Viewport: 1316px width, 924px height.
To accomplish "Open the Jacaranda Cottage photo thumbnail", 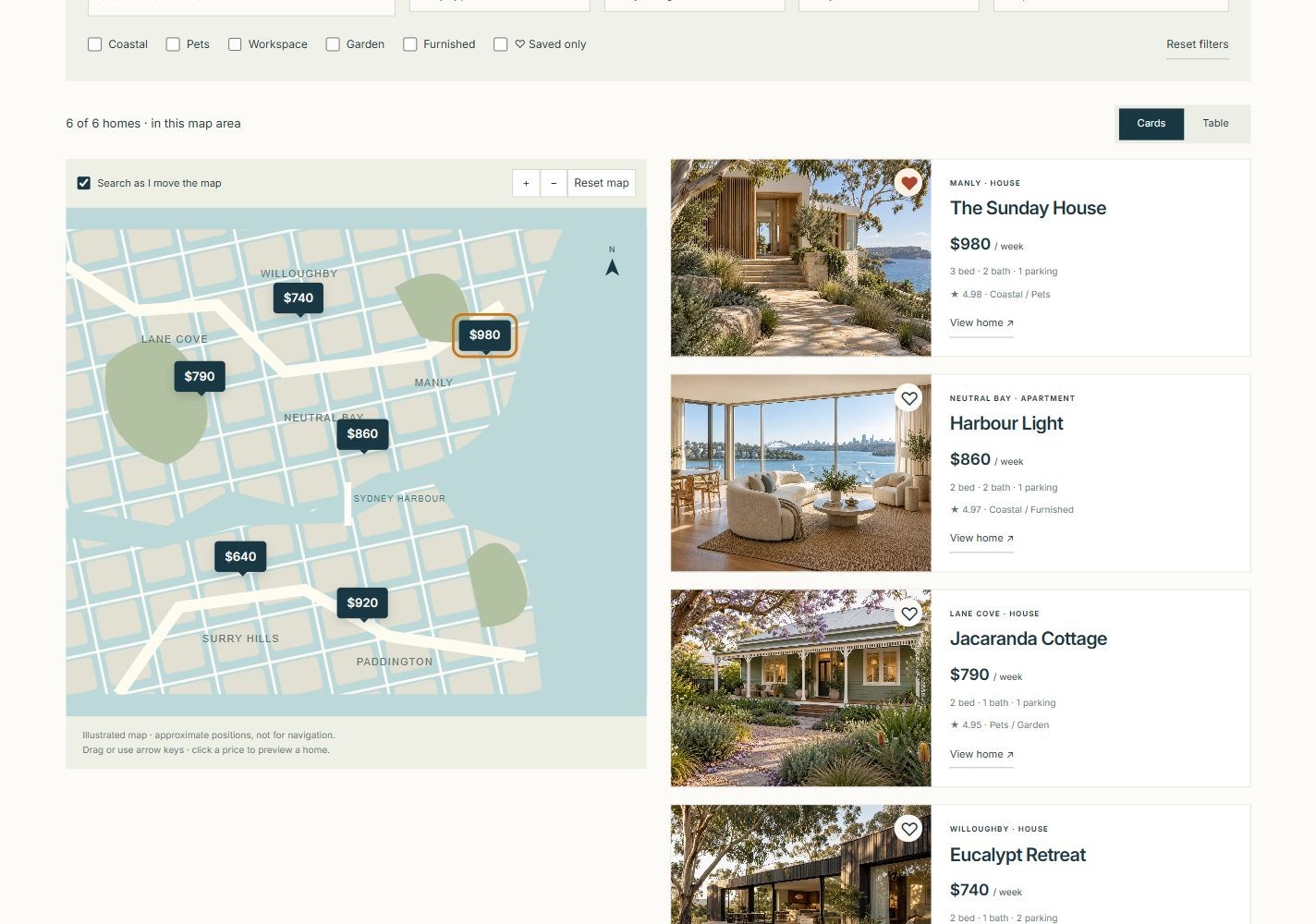I will [801, 688].
